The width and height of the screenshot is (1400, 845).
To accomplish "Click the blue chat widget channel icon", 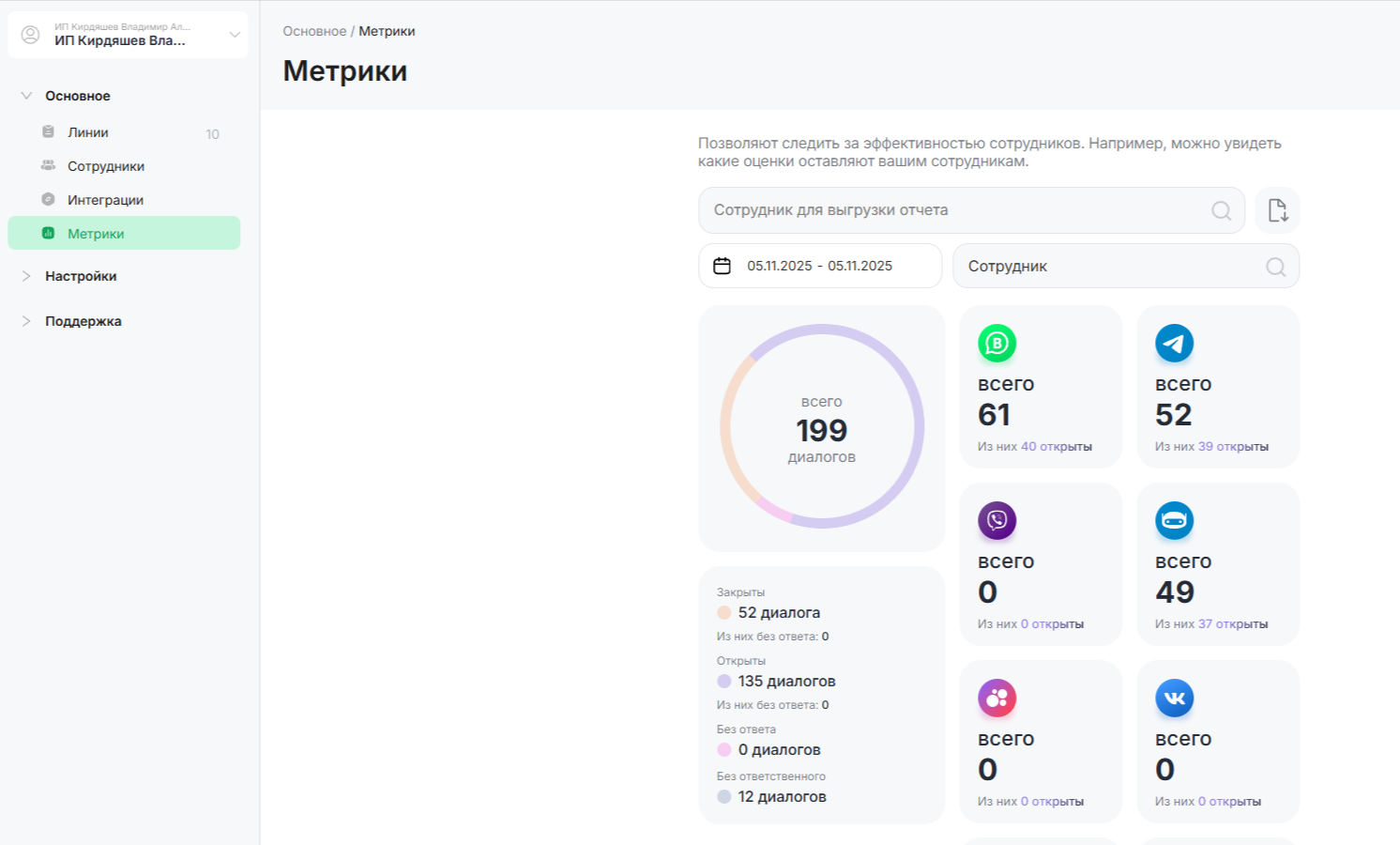I will pyautogui.click(x=1174, y=520).
